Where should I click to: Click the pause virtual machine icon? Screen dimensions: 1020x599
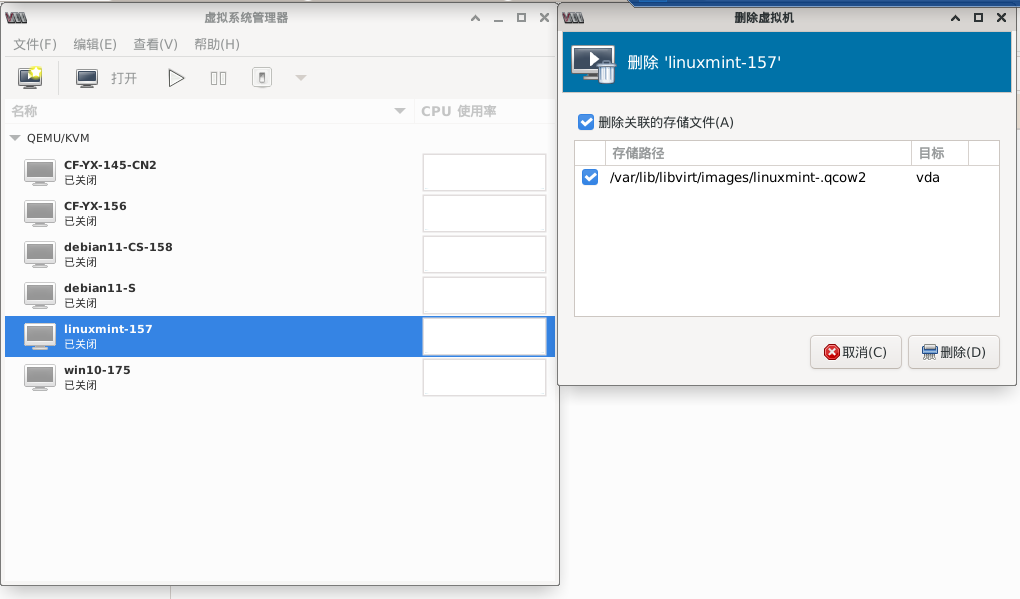pos(218,78)
